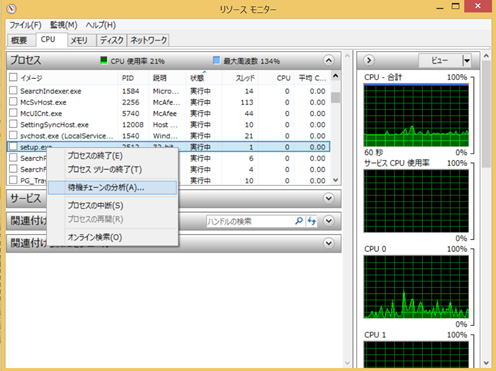The image size is (496, 371).
Task: Open the 監視(M) menu
Action: pos(64,25)
